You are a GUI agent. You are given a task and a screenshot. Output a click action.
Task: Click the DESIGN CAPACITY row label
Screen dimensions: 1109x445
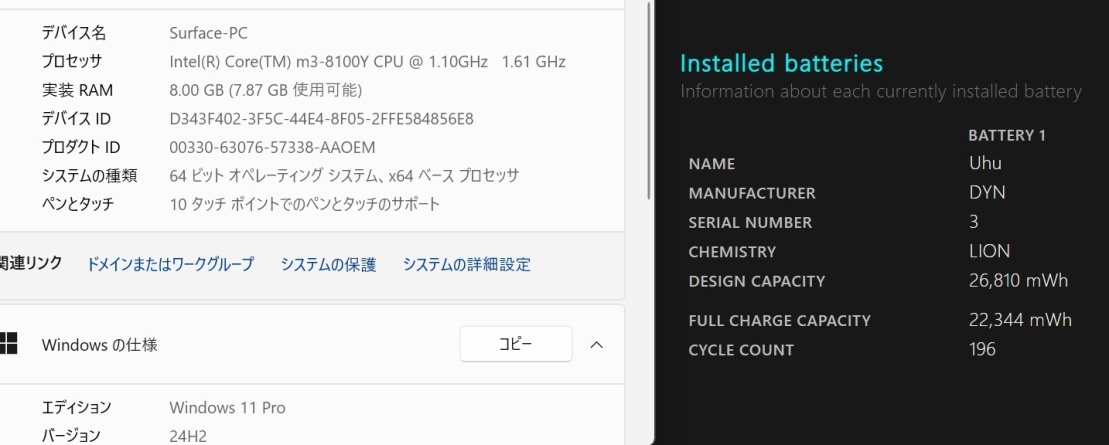[x=757, y=282]
